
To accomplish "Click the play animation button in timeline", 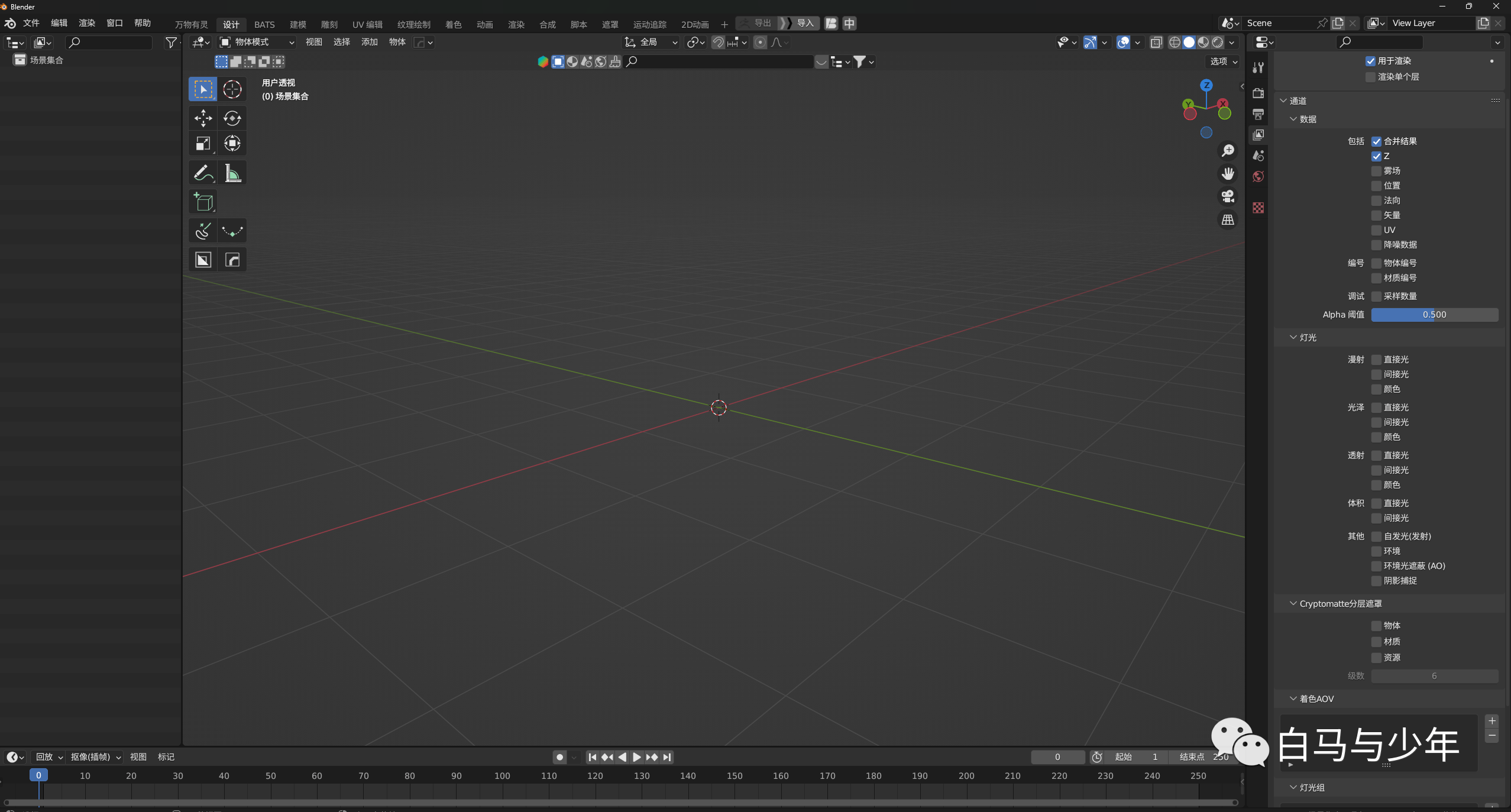I will [x=637, y=757].
